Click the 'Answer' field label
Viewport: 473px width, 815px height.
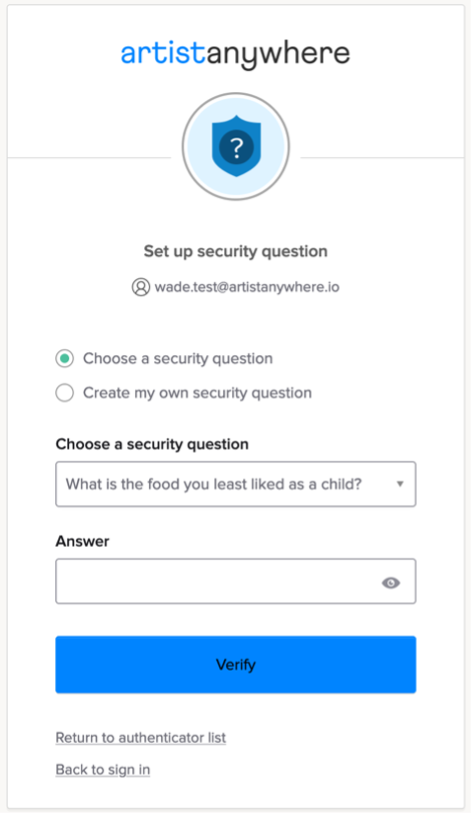pos(82,541)
